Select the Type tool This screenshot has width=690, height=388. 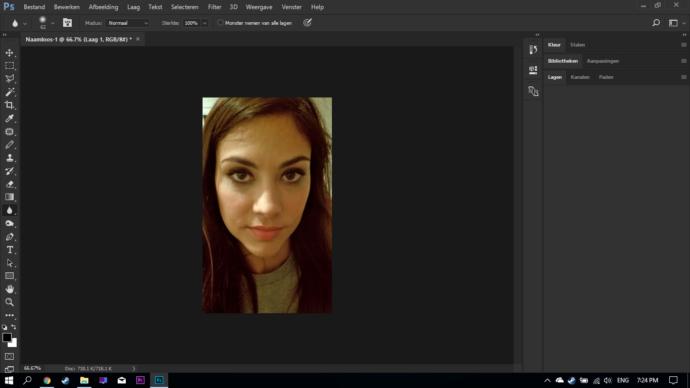[x=9, y=250]
